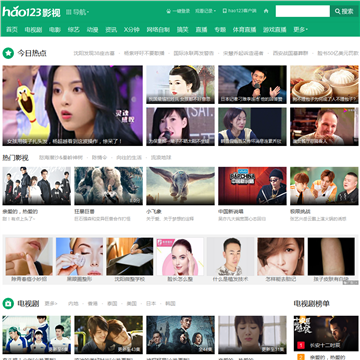
Task: Click the magnifier 搜索 button
Action: [x=344, y=11]
